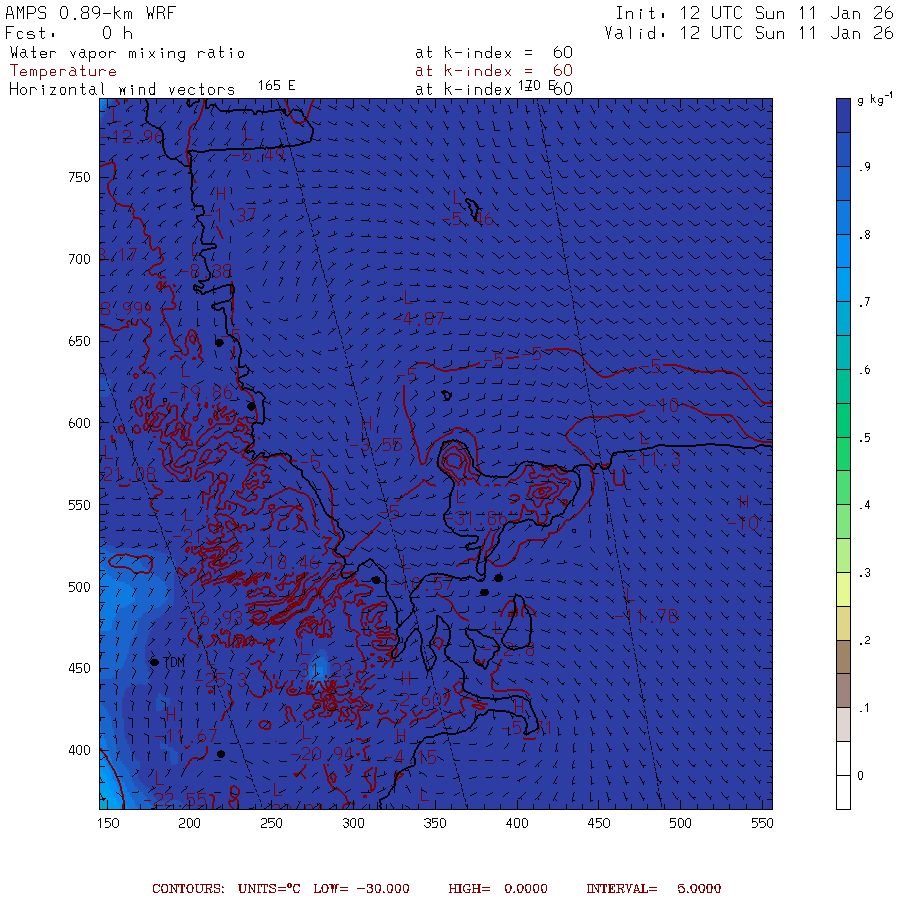Click the '.4' color scale value

864,505
